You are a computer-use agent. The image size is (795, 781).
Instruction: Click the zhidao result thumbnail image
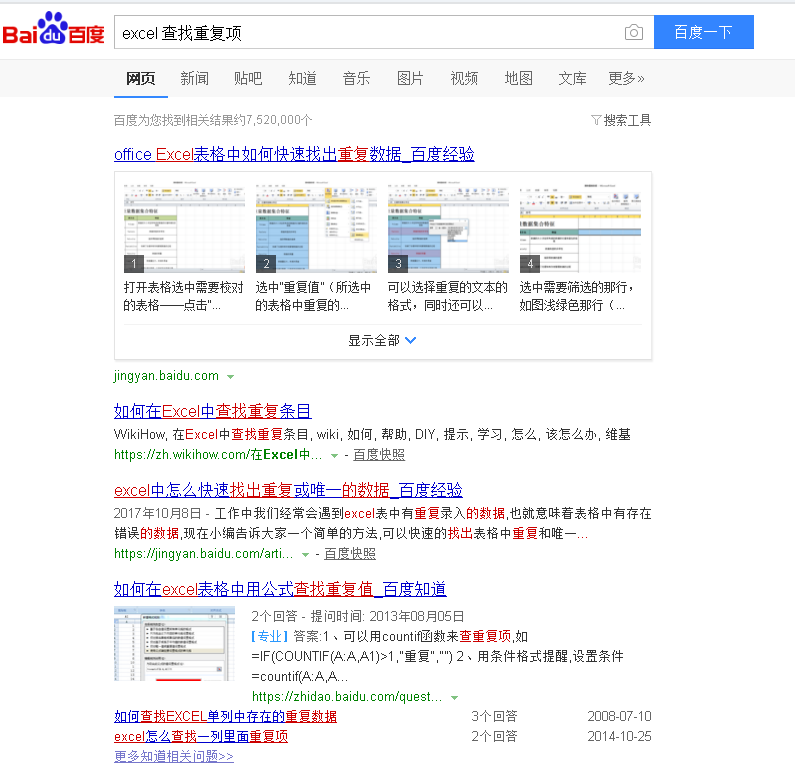pyautogui.click(x=174, y=644)
